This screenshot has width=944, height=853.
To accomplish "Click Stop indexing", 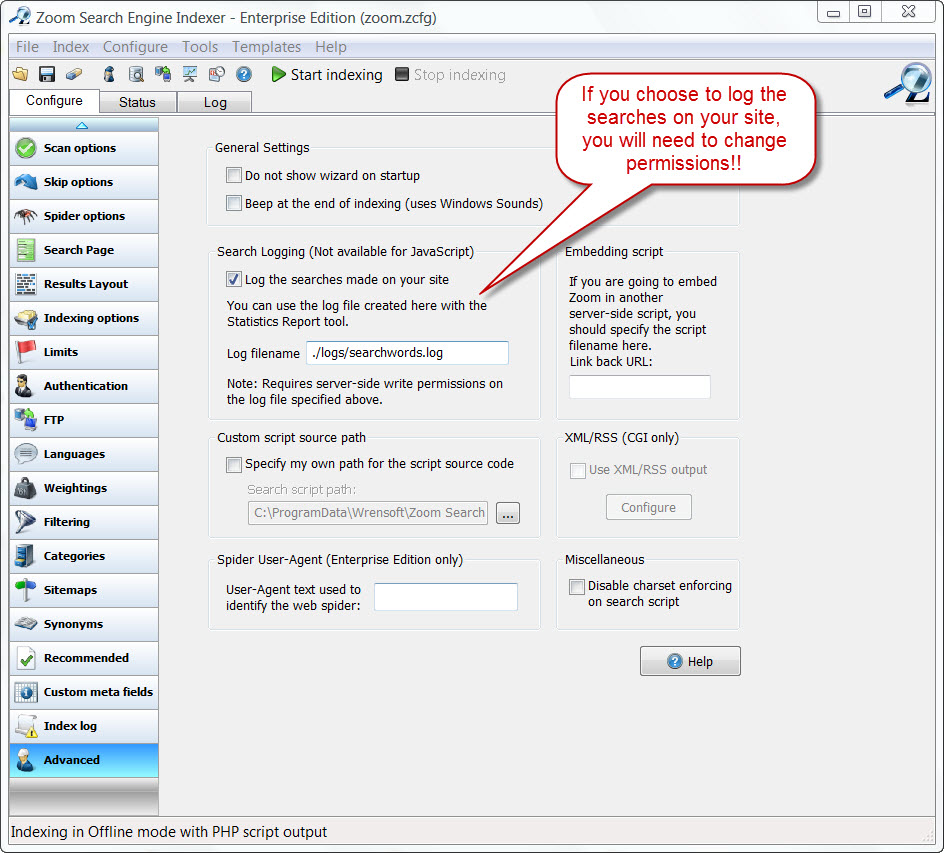I will (450, 75).
